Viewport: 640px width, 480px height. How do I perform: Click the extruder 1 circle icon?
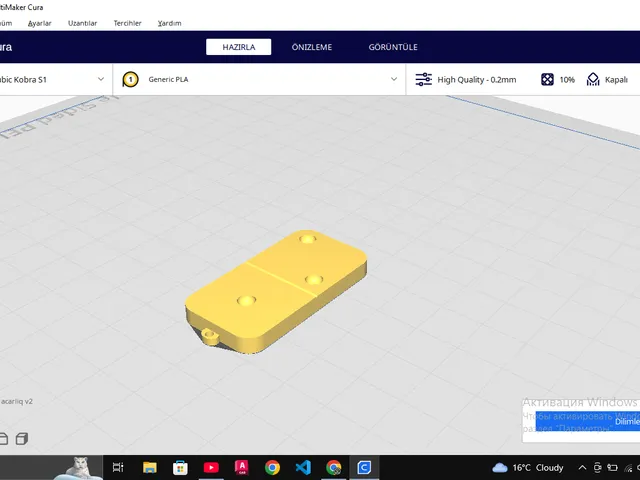pyautogui.click(x=131, y=79)
